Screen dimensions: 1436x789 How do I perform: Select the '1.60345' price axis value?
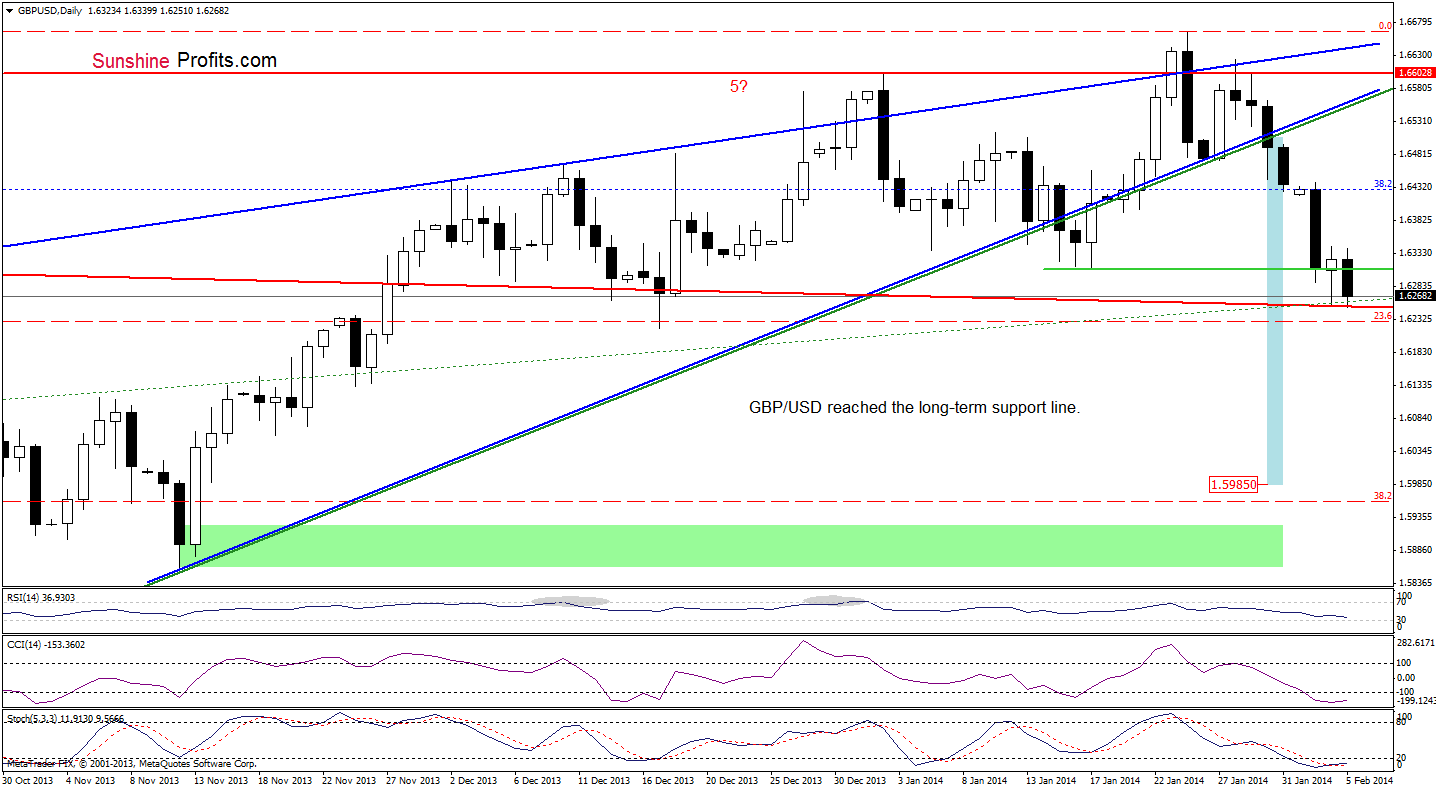1414,450
